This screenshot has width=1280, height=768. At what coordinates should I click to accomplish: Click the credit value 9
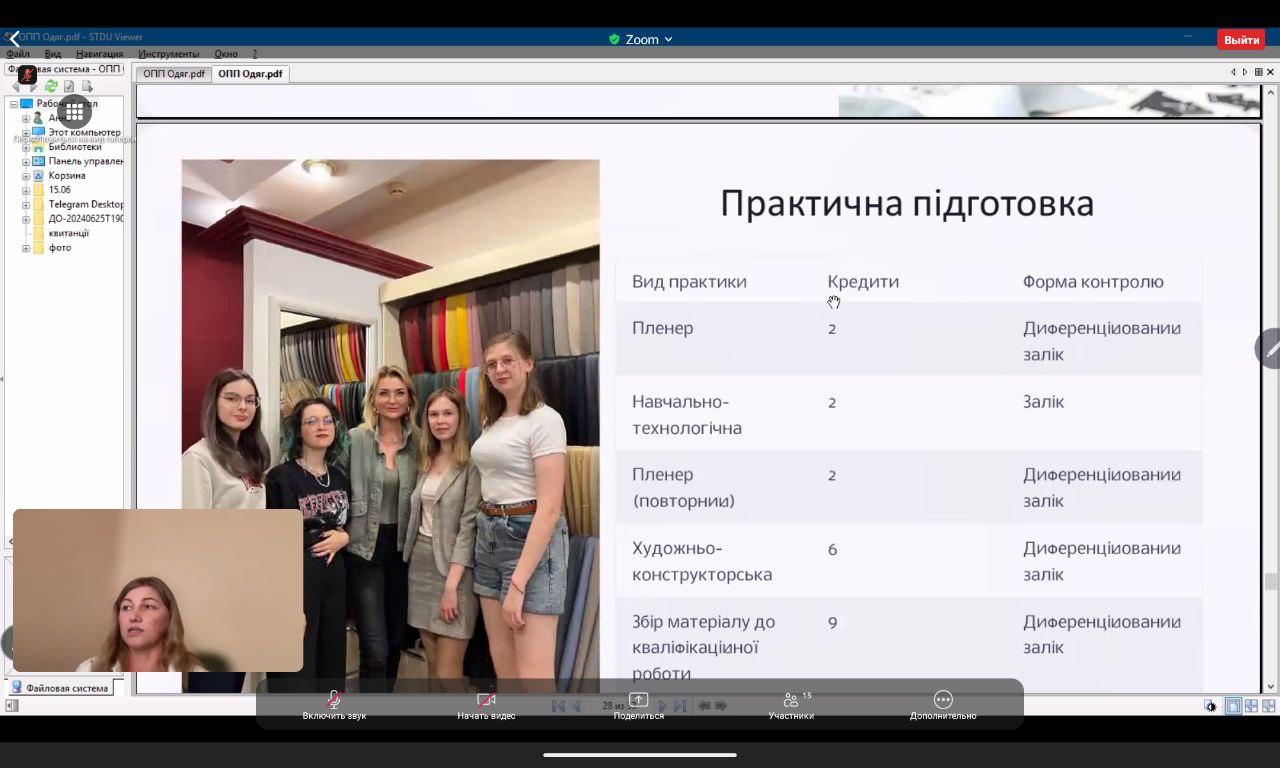832,623
